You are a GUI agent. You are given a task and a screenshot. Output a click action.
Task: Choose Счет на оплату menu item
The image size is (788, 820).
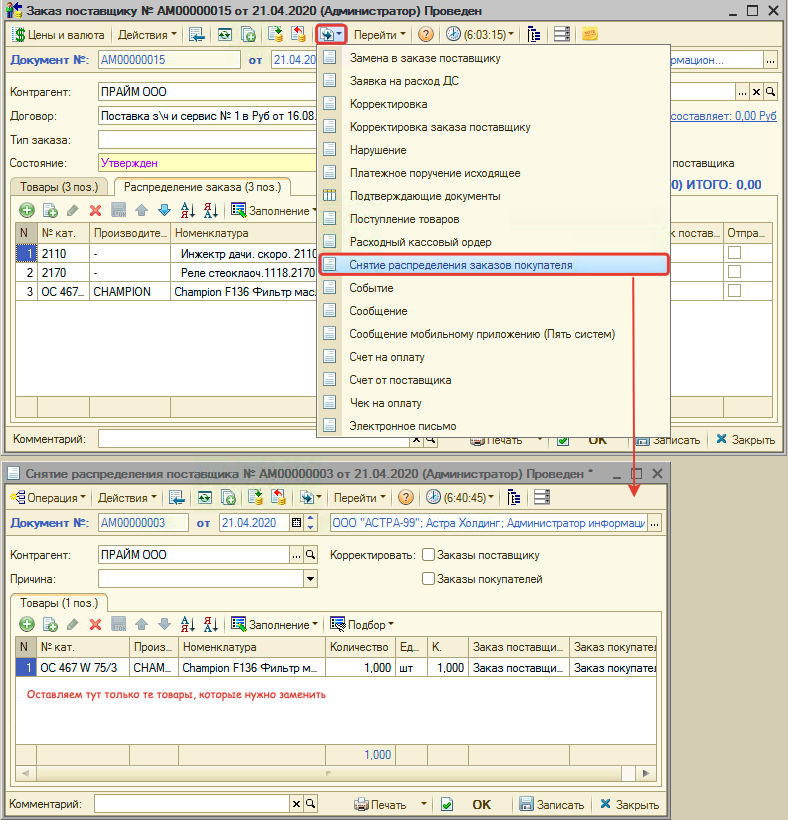(386, 357)
